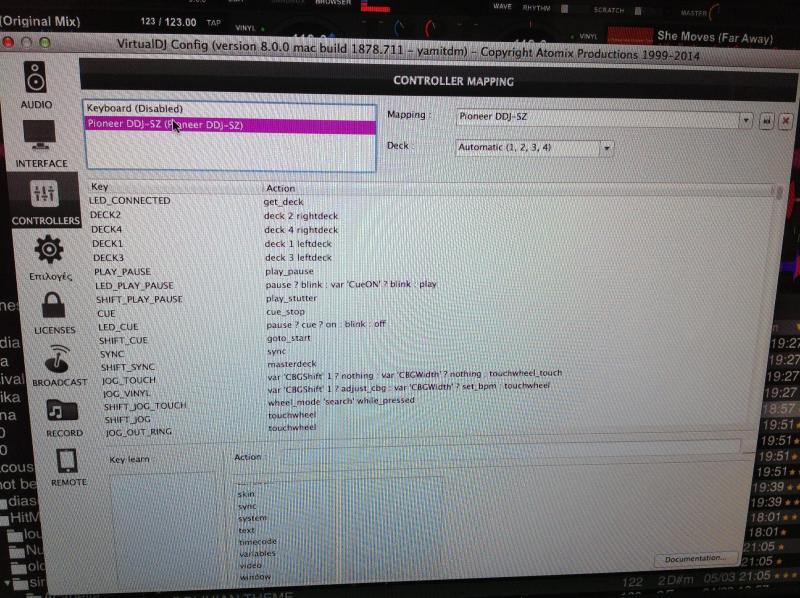
Task: Choose system in the action category list
Action: 253,518
